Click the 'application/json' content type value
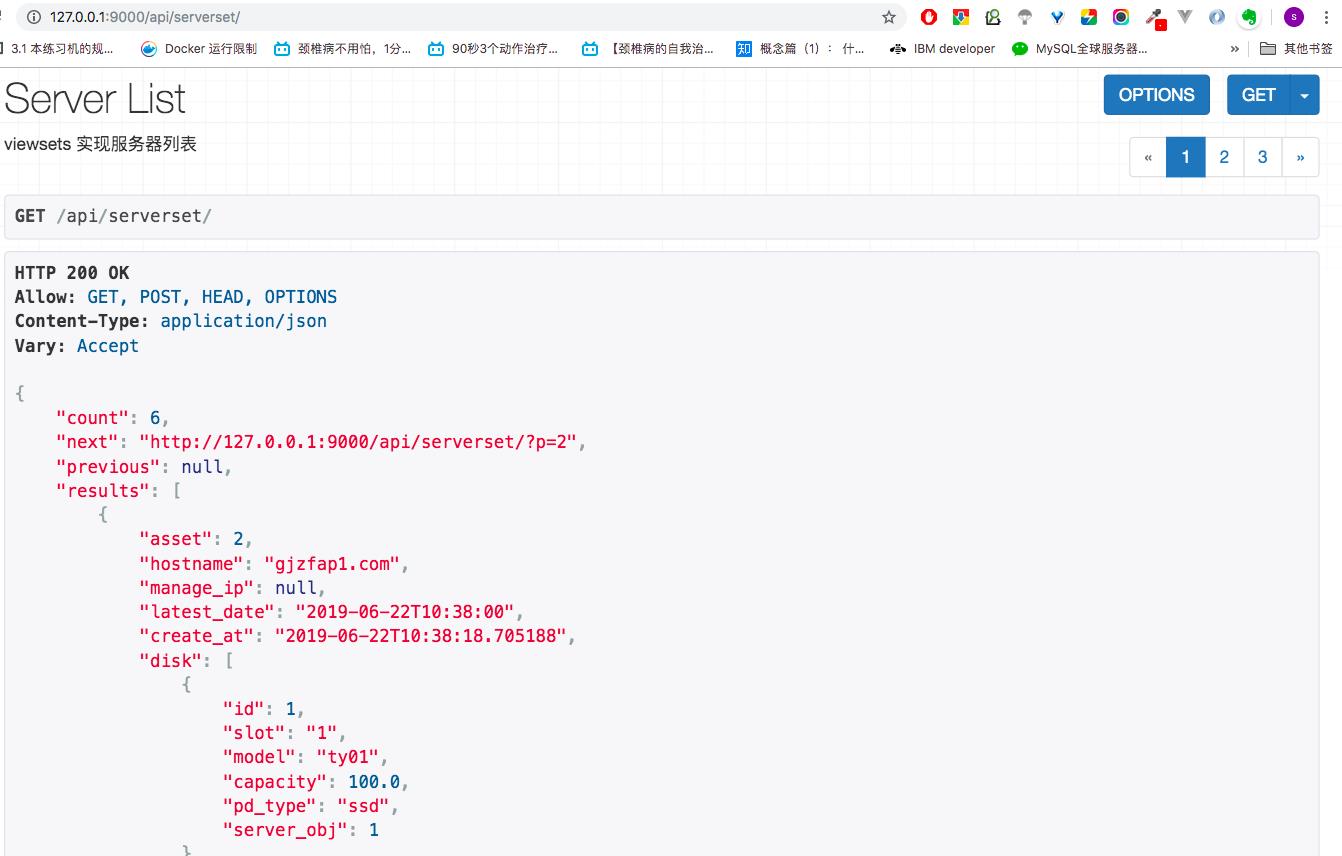Screen dimensions: 1342x856 click(243, 321)
